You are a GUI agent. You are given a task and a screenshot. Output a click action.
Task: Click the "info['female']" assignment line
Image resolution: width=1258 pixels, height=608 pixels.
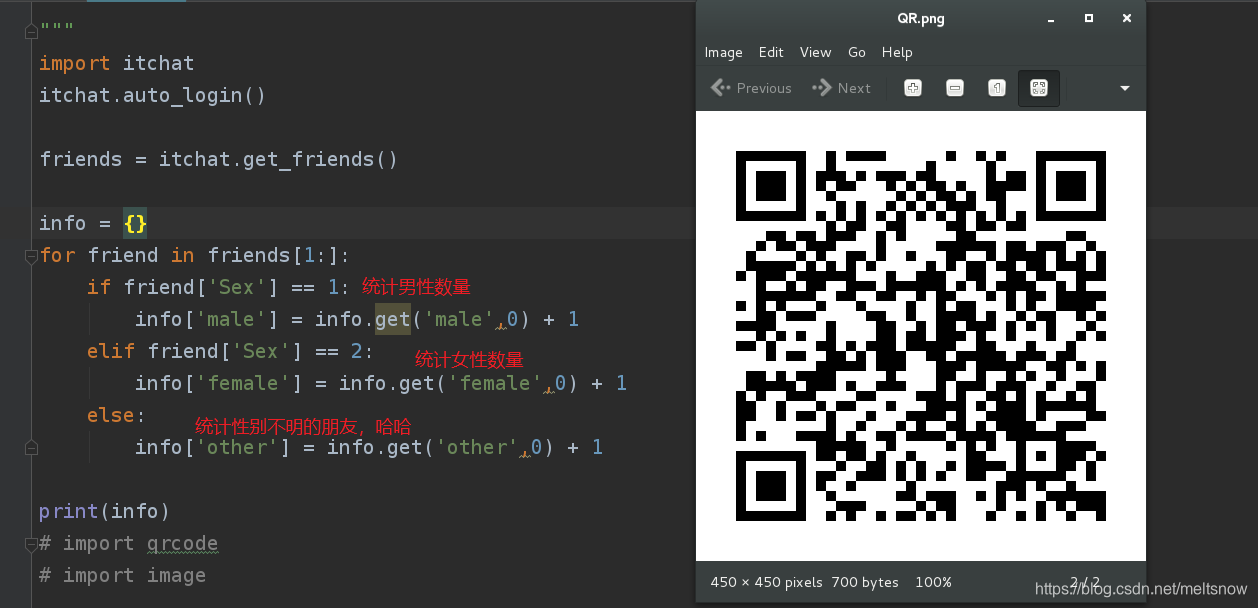coord(381,383)
